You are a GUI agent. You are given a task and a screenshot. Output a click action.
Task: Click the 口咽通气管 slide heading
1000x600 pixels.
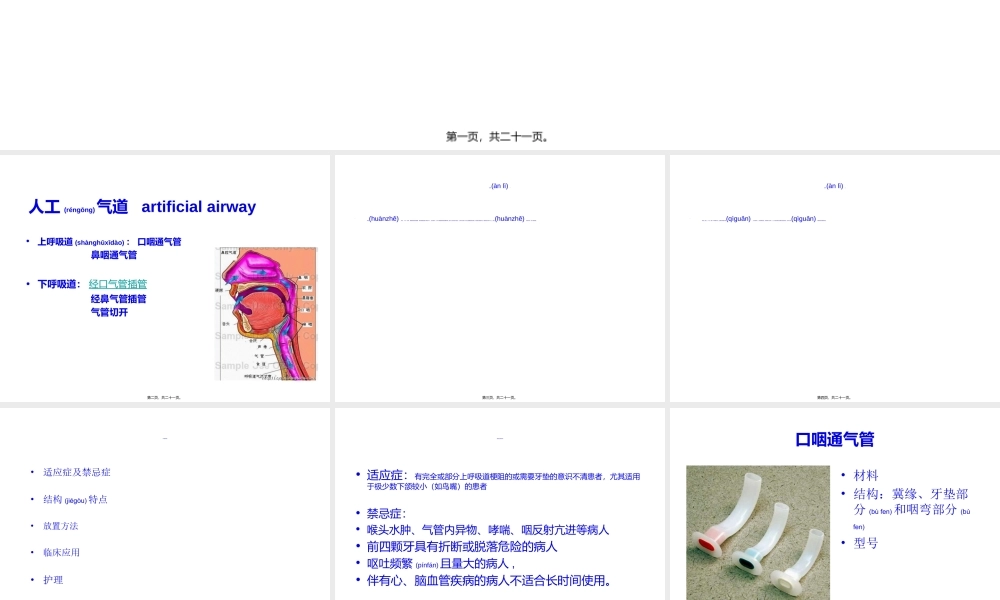(835, 439)
